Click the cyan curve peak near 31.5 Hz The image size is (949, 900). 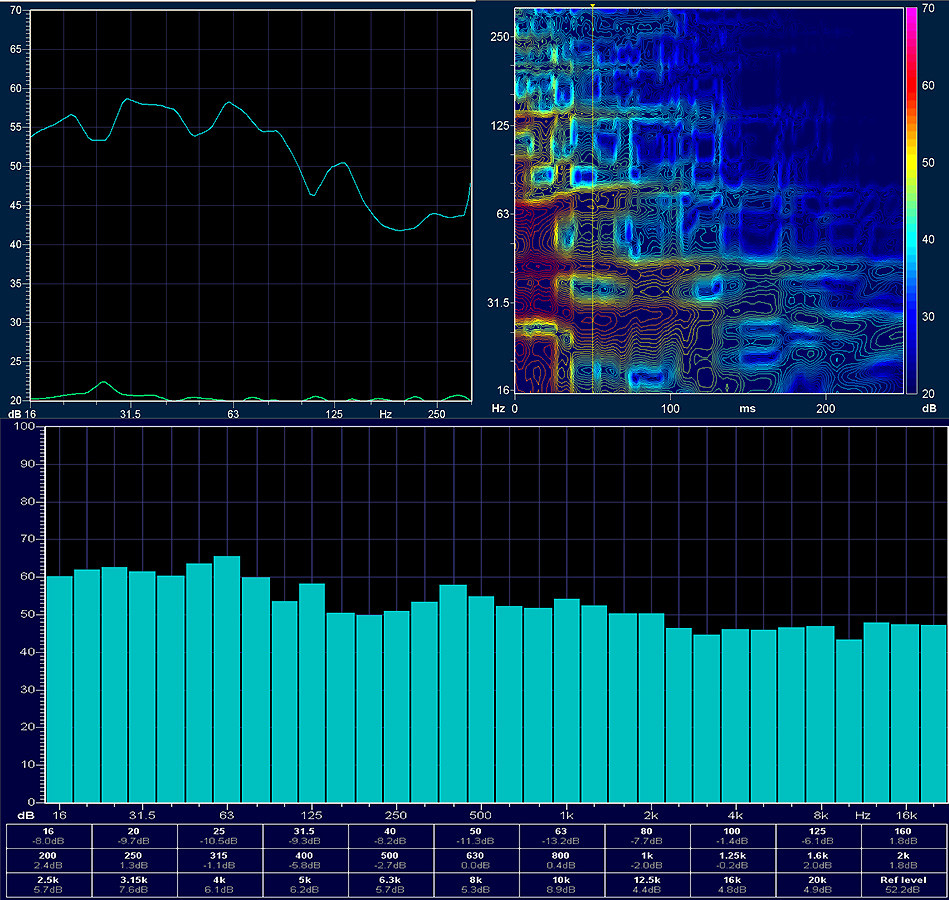click(127, 99)
